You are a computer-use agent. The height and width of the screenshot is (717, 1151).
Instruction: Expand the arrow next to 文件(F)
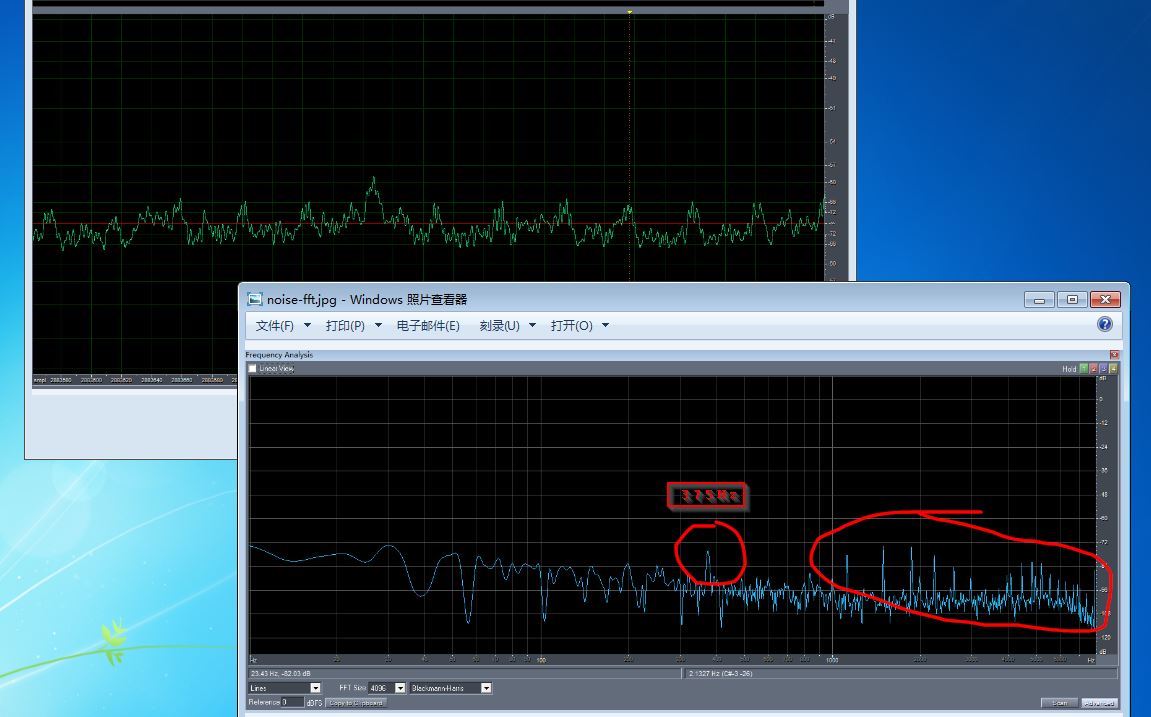click(x=308, y=325)
